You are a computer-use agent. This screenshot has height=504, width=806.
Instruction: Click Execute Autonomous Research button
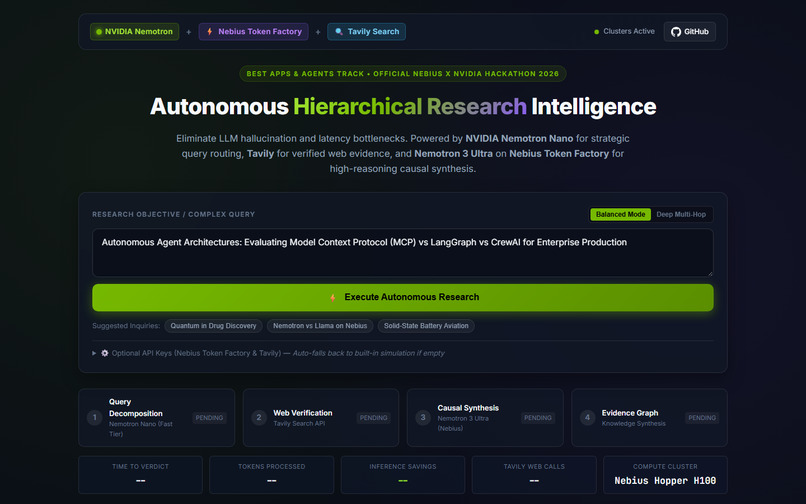pyautogui.click(x=402, y=297)
